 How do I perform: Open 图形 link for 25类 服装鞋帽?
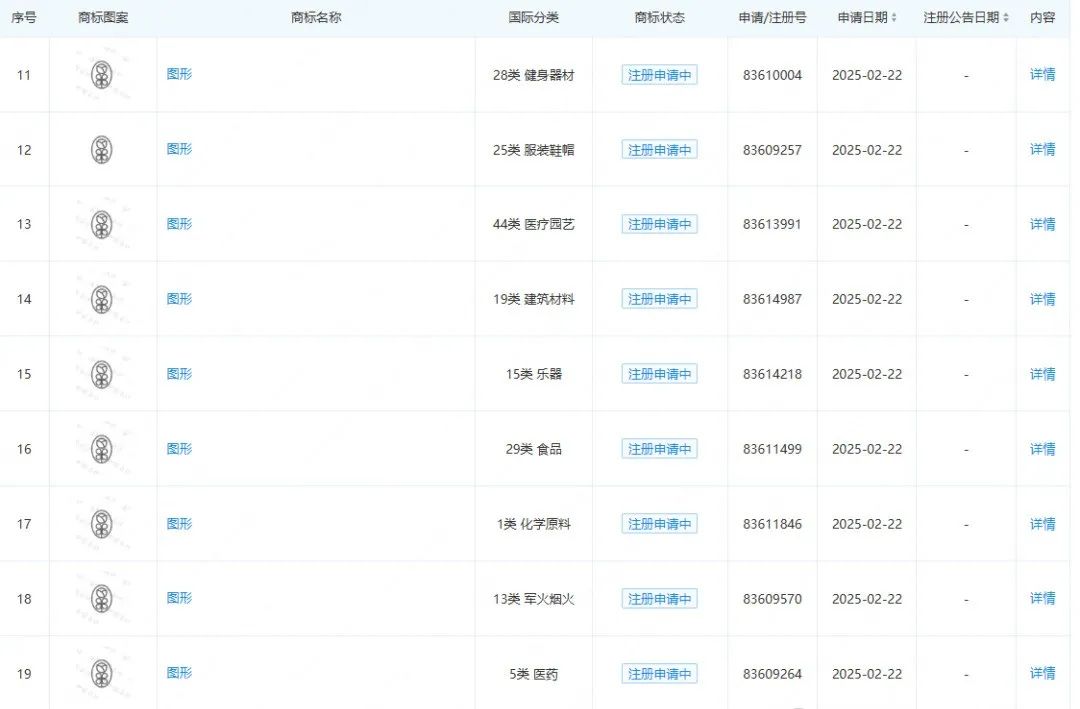point(179,149)
